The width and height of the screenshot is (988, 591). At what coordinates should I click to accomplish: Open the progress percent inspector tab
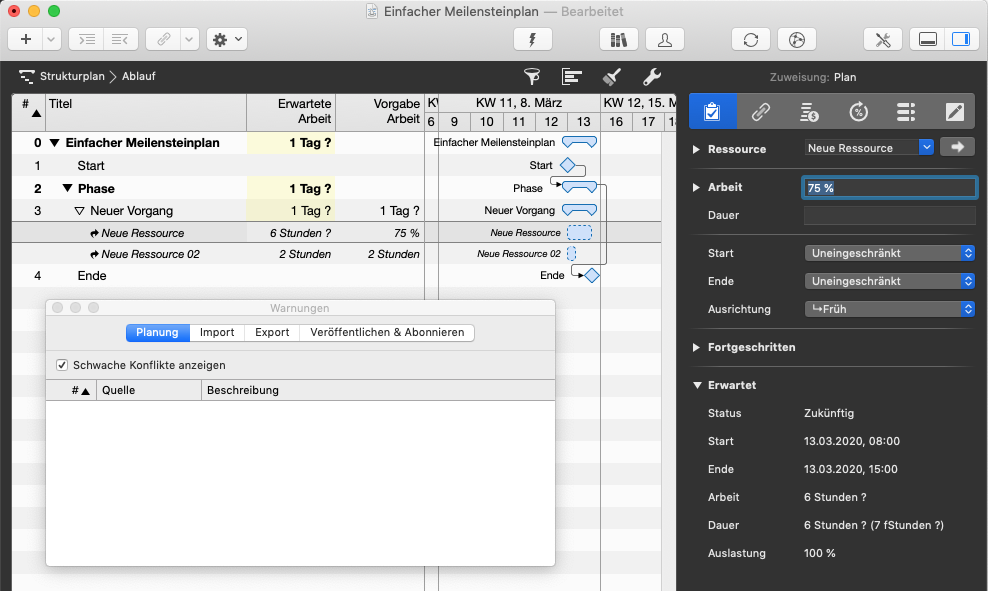[x=858, y=111]
